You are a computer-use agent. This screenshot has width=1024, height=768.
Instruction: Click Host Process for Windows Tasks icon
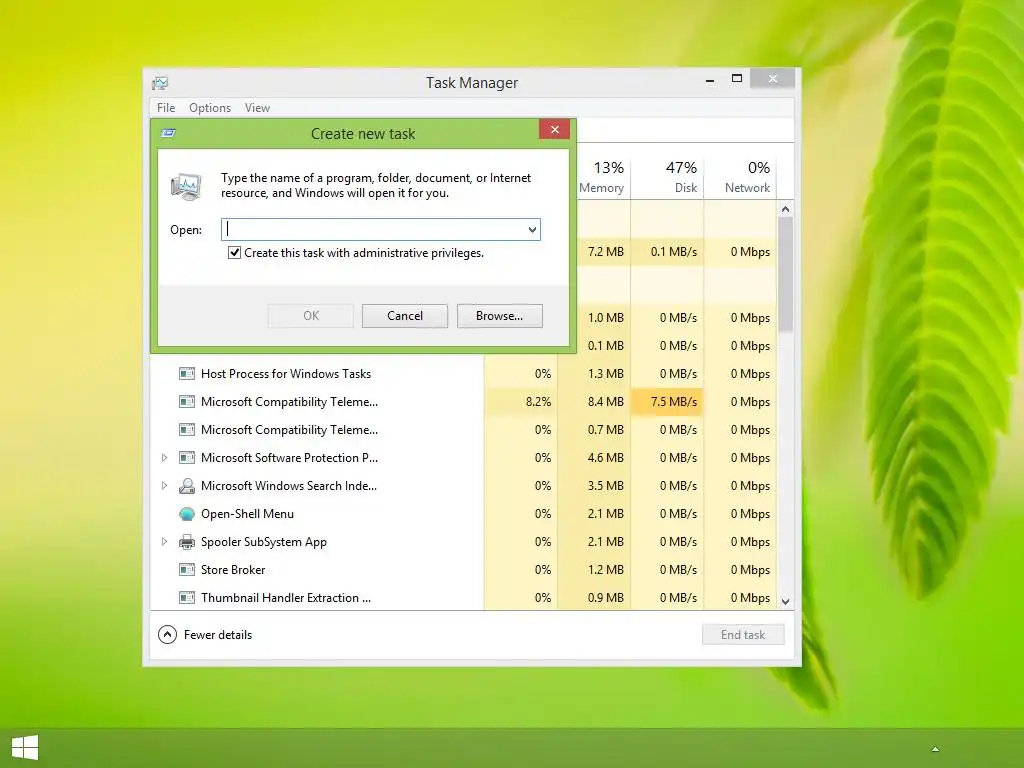187,374
